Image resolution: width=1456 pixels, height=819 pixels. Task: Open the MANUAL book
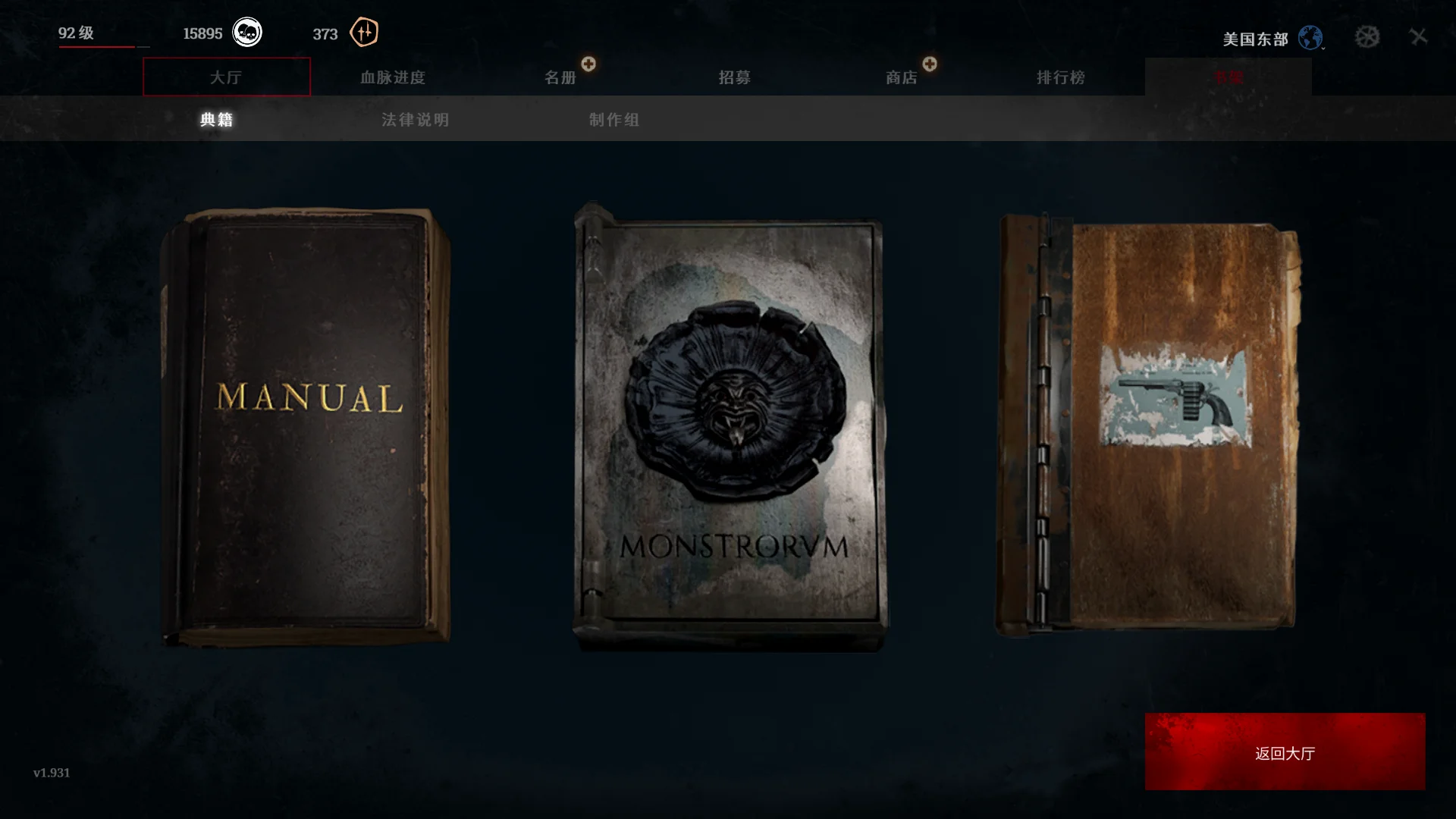pos(306,428)
